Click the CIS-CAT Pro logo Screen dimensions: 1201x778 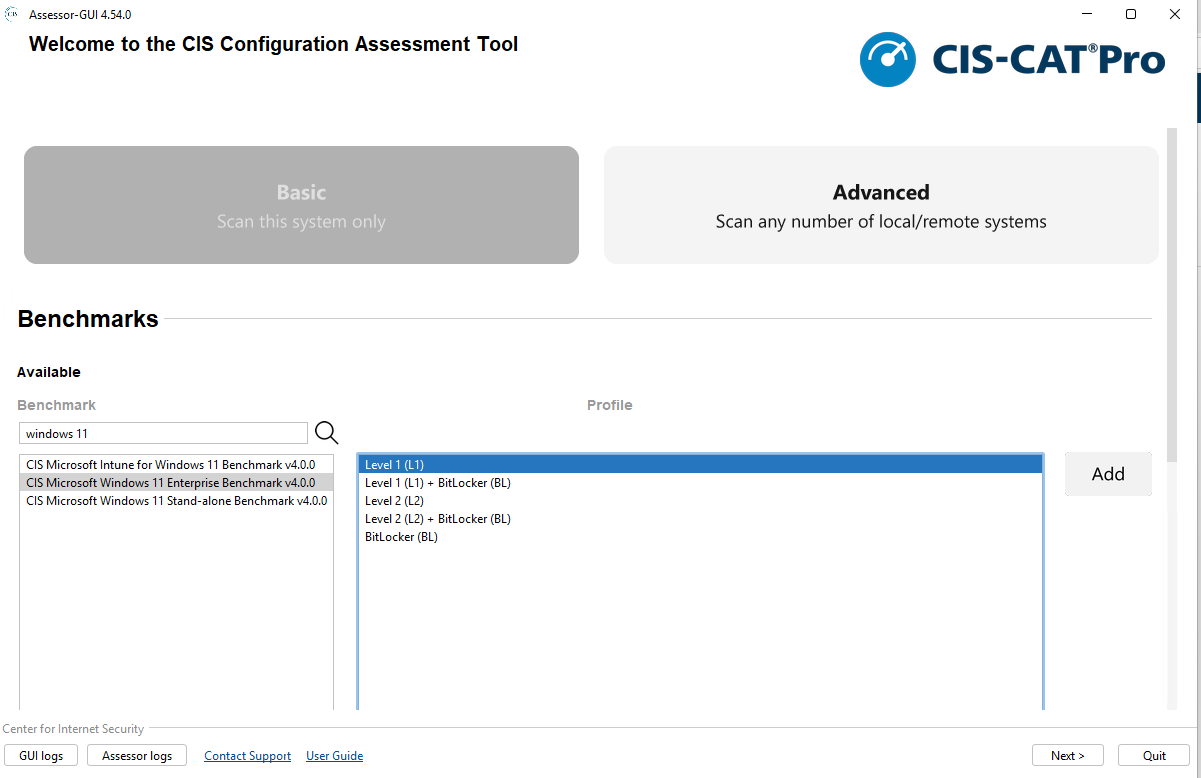pos(1013,59)
